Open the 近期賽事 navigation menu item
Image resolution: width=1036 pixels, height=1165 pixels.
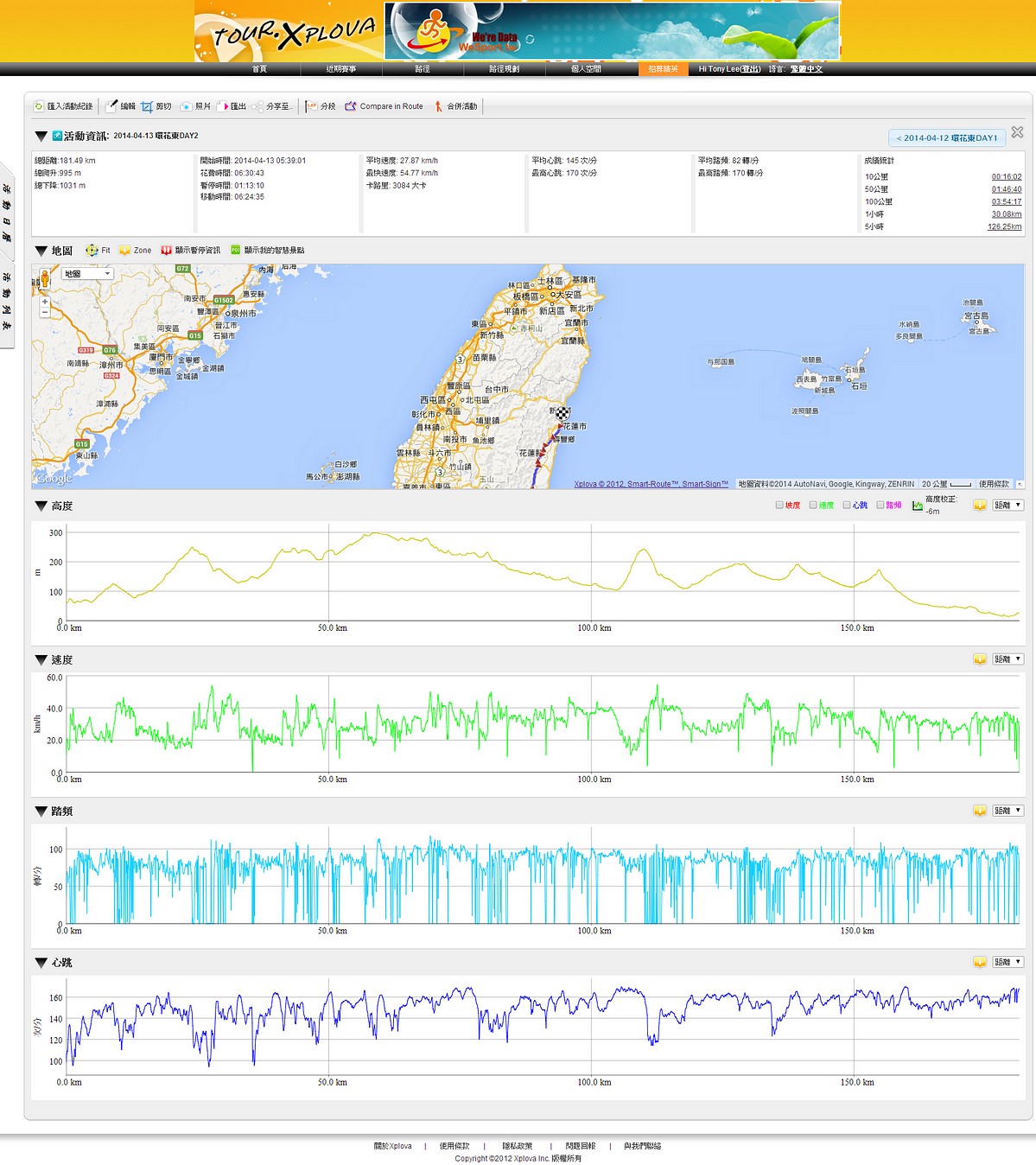(x=340, y=69)
